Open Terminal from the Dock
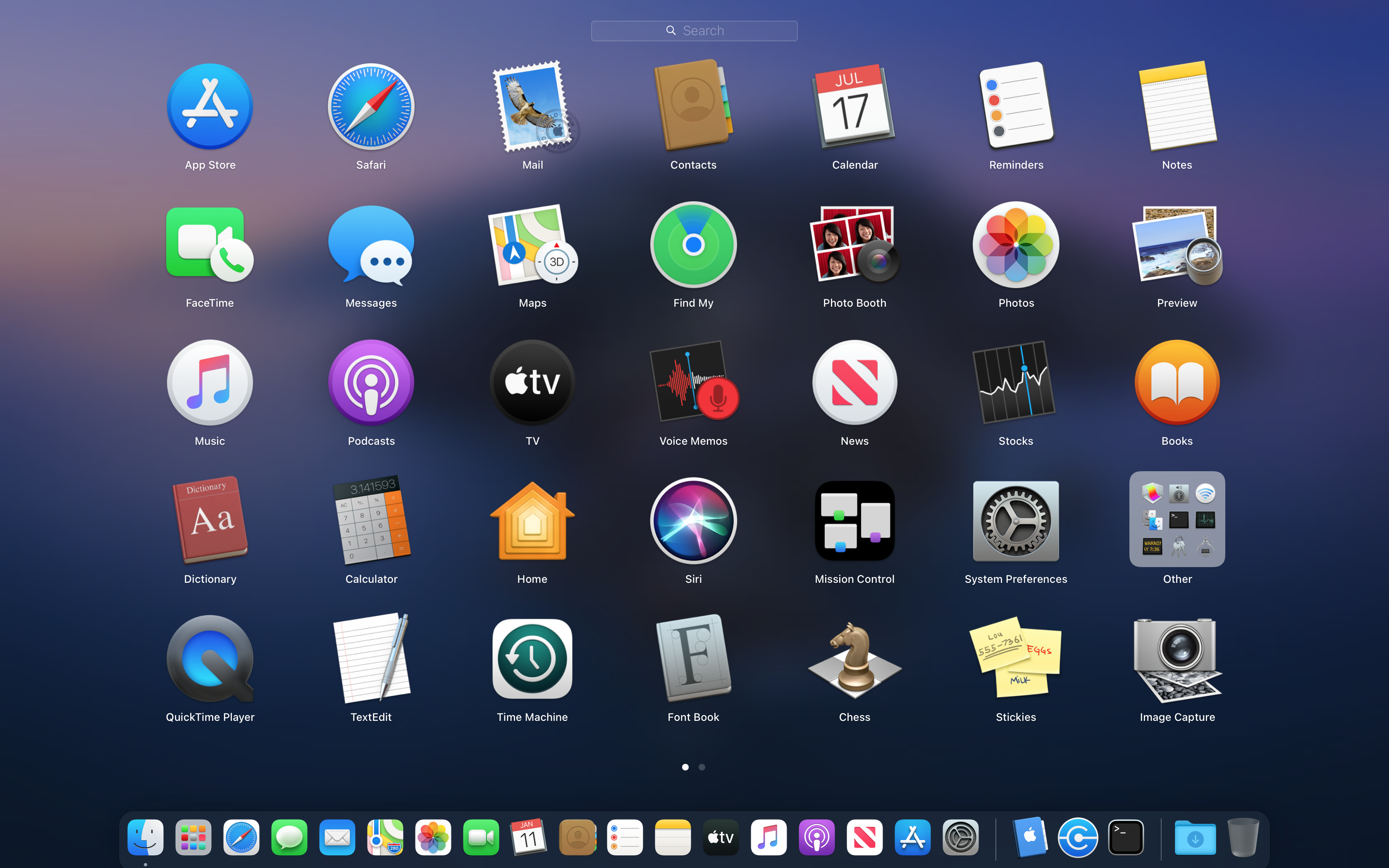This screenshot has height=868, width=1389. pos(1126,838)
